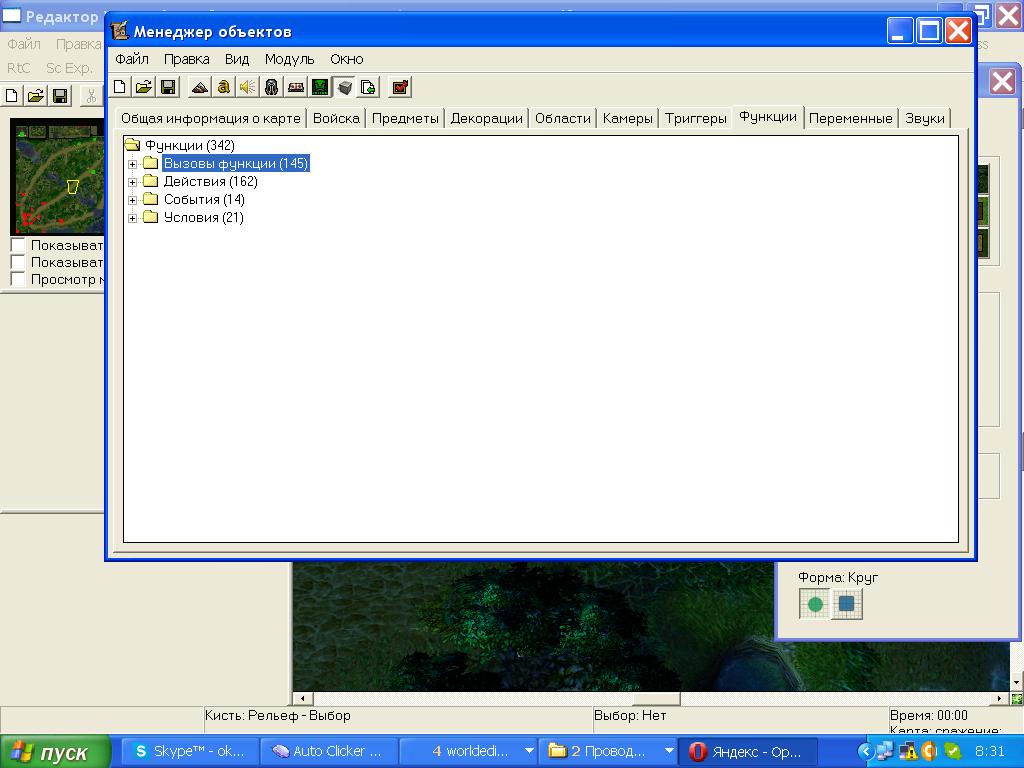
Task: Expand the Действия tree node
Action: click(133, 182)
